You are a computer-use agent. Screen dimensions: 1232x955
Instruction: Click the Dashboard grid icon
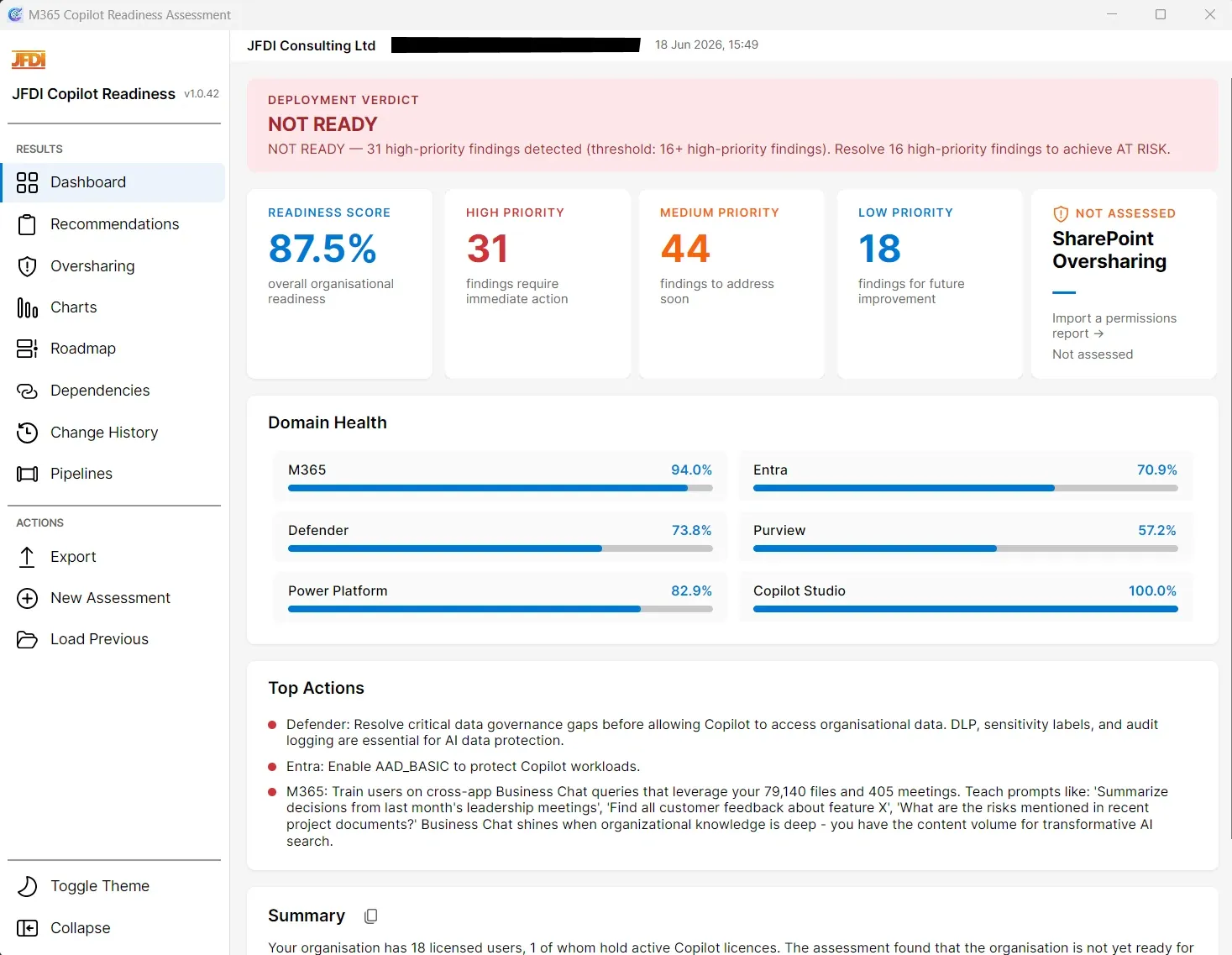(28, 182)
